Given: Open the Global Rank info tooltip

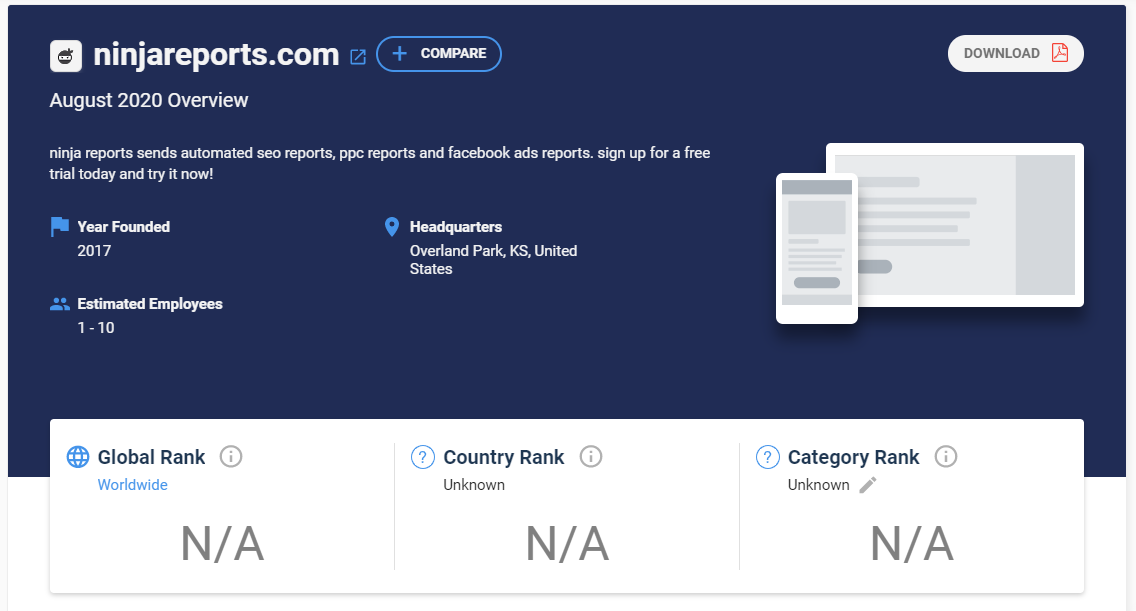Looking at the screenshot, I should tap(231, 456).
